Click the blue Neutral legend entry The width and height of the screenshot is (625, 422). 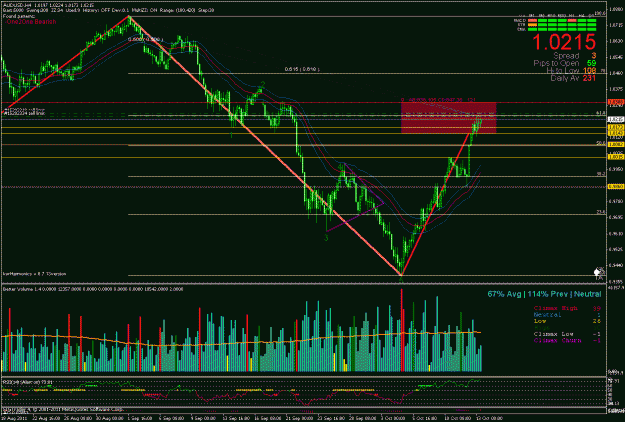pyautogui.click(x=547, y=314)
